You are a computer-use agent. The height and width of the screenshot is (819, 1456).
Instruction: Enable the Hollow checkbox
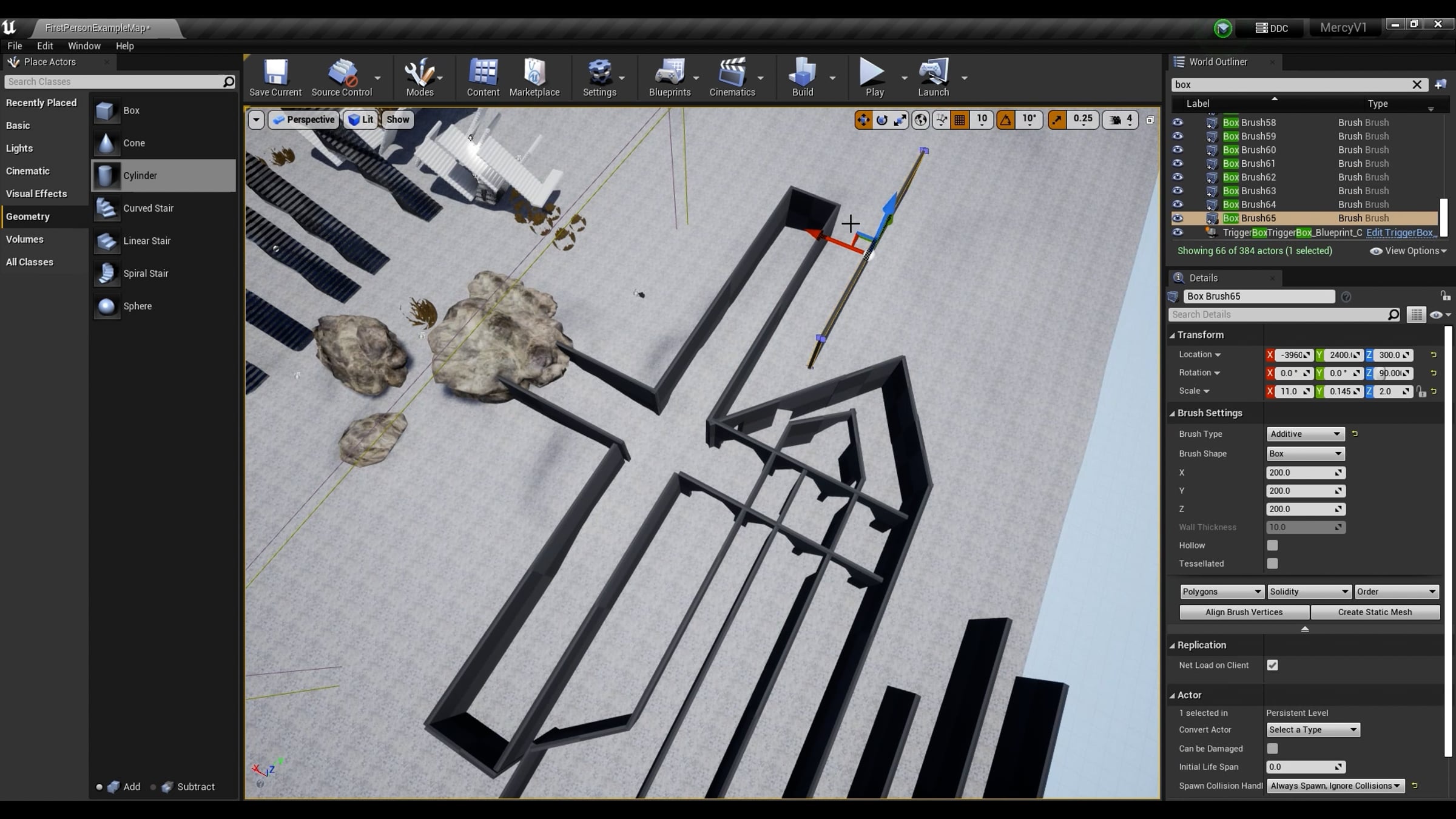[x=1272, y=545]
